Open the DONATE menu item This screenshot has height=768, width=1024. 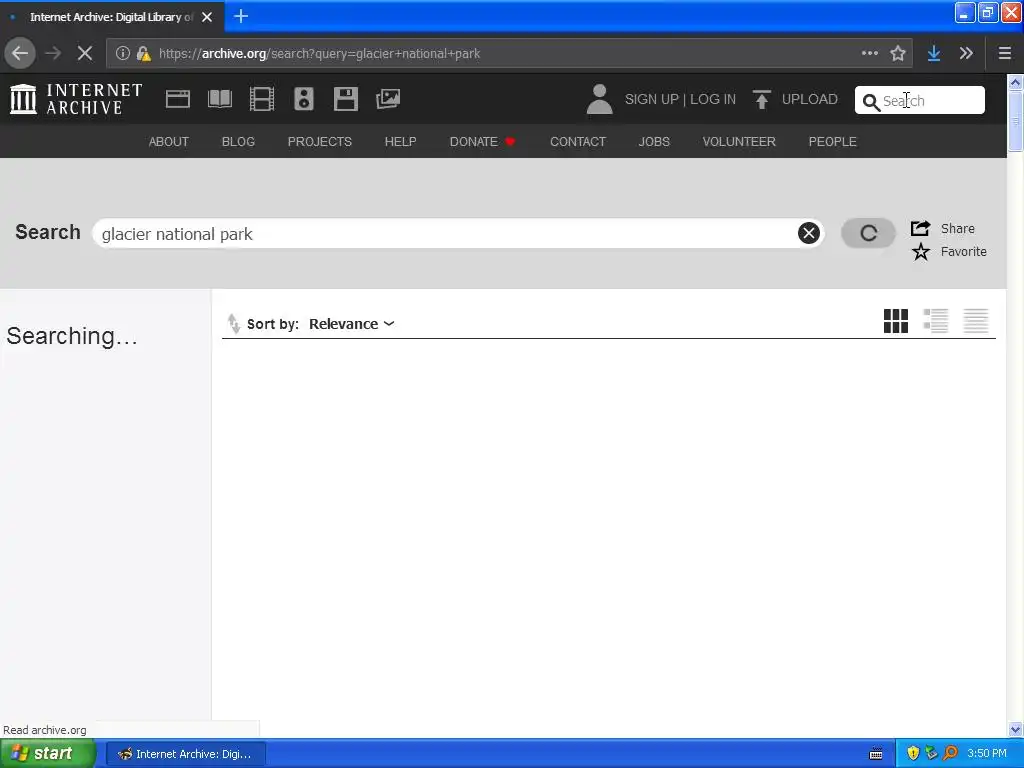tap(482, 141)
